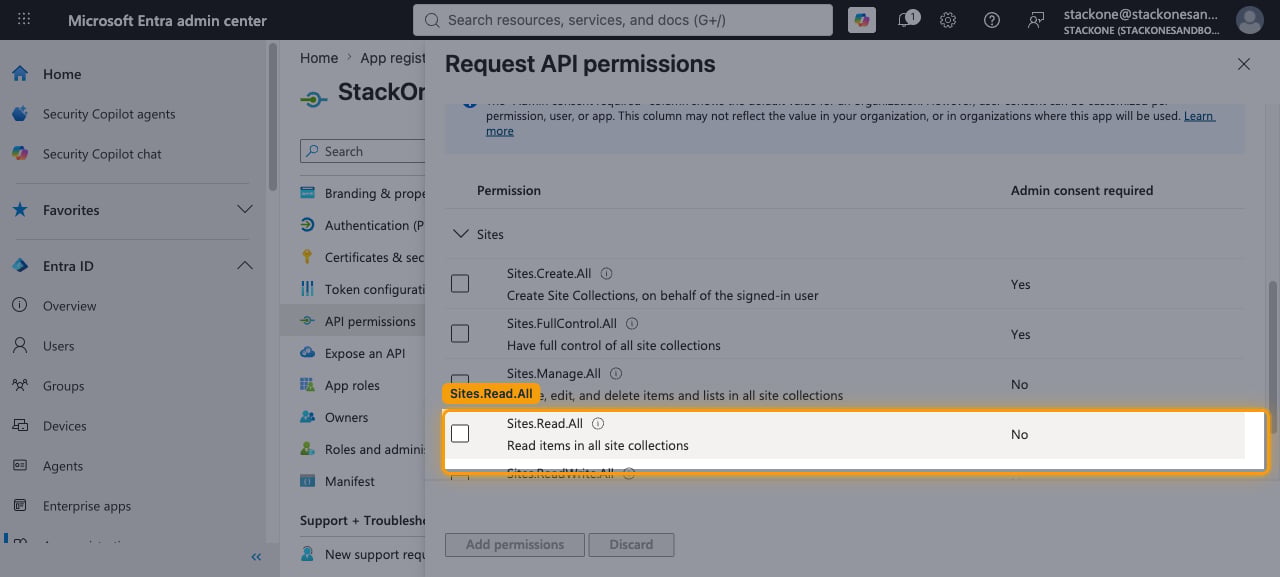
Task: Click the Token configuration icon
Action: pos(307,289)
